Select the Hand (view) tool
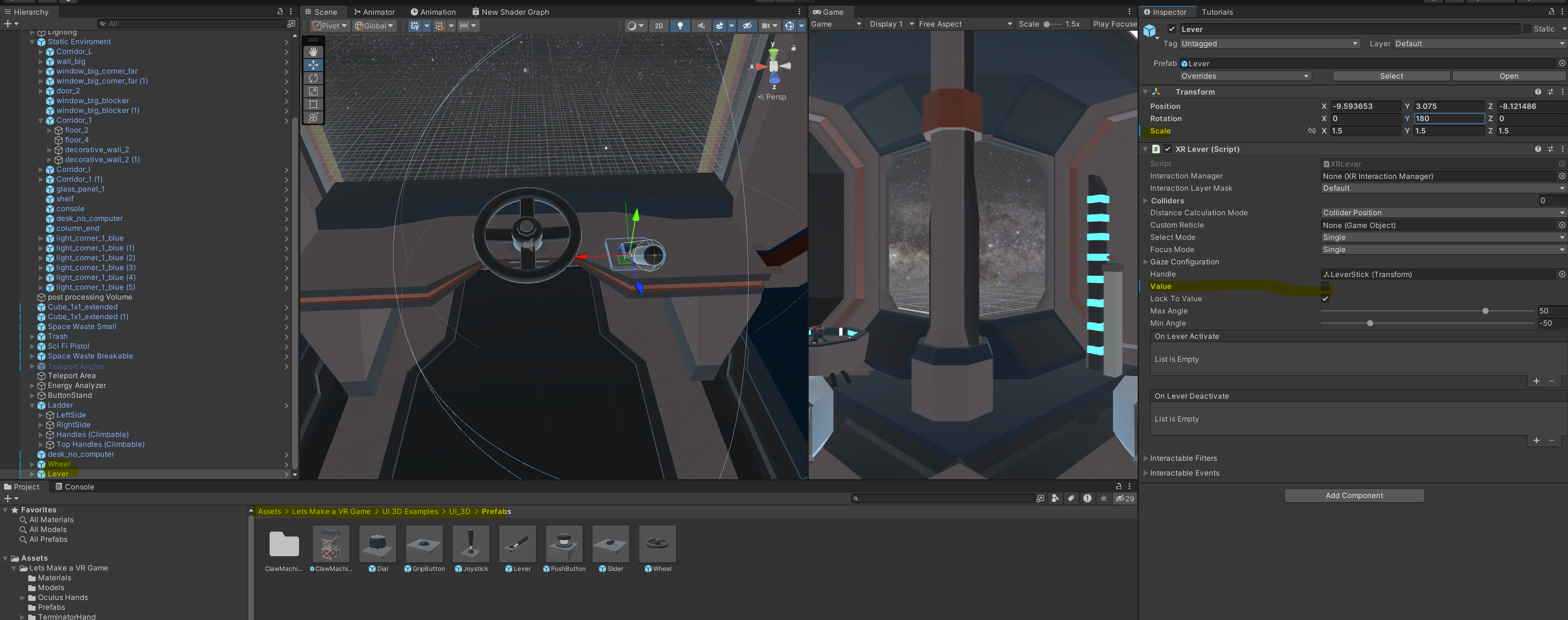 pyautogui.click(x=313, y=52)
